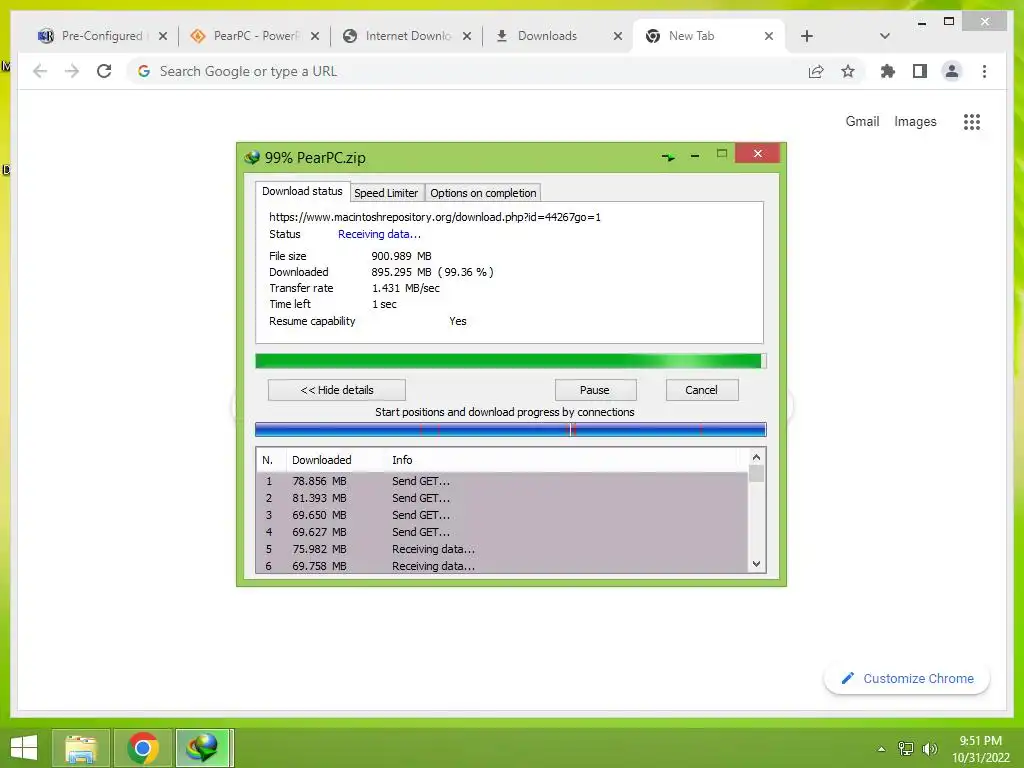Pause the PearPC.zip download
The image size is (1024, 768).
click(x=595, y=390)
